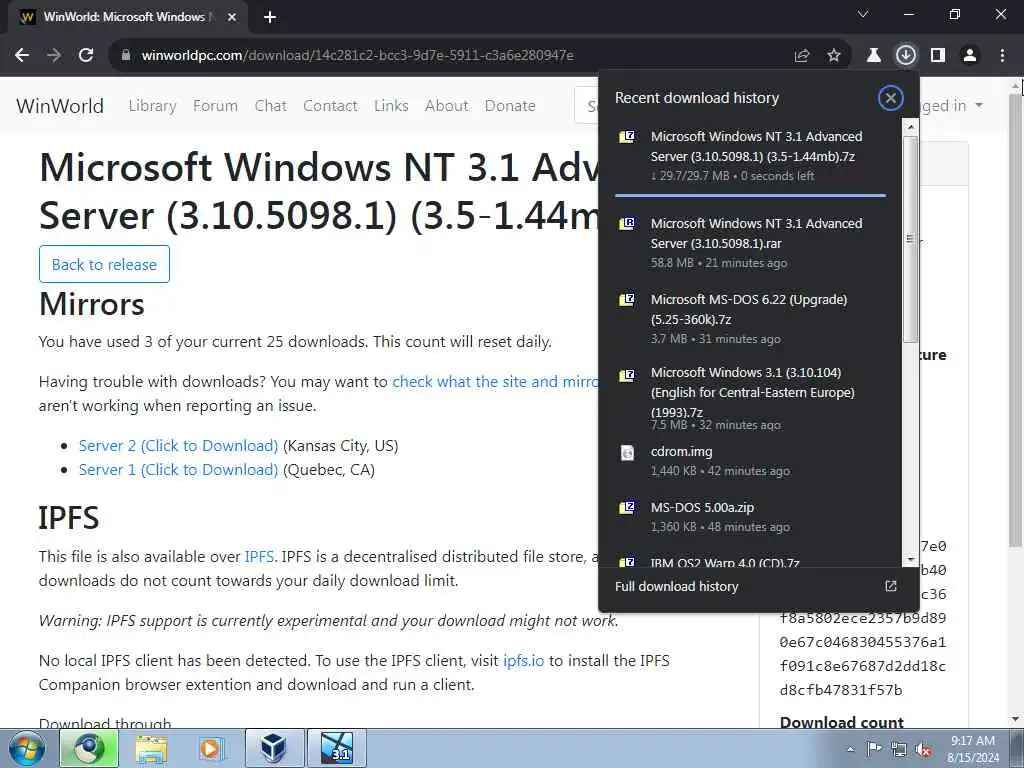The height and width of the screenshot is (768, 1024).
Task: Open the Chrome labs flask icon
Action: tap(873, 56)
